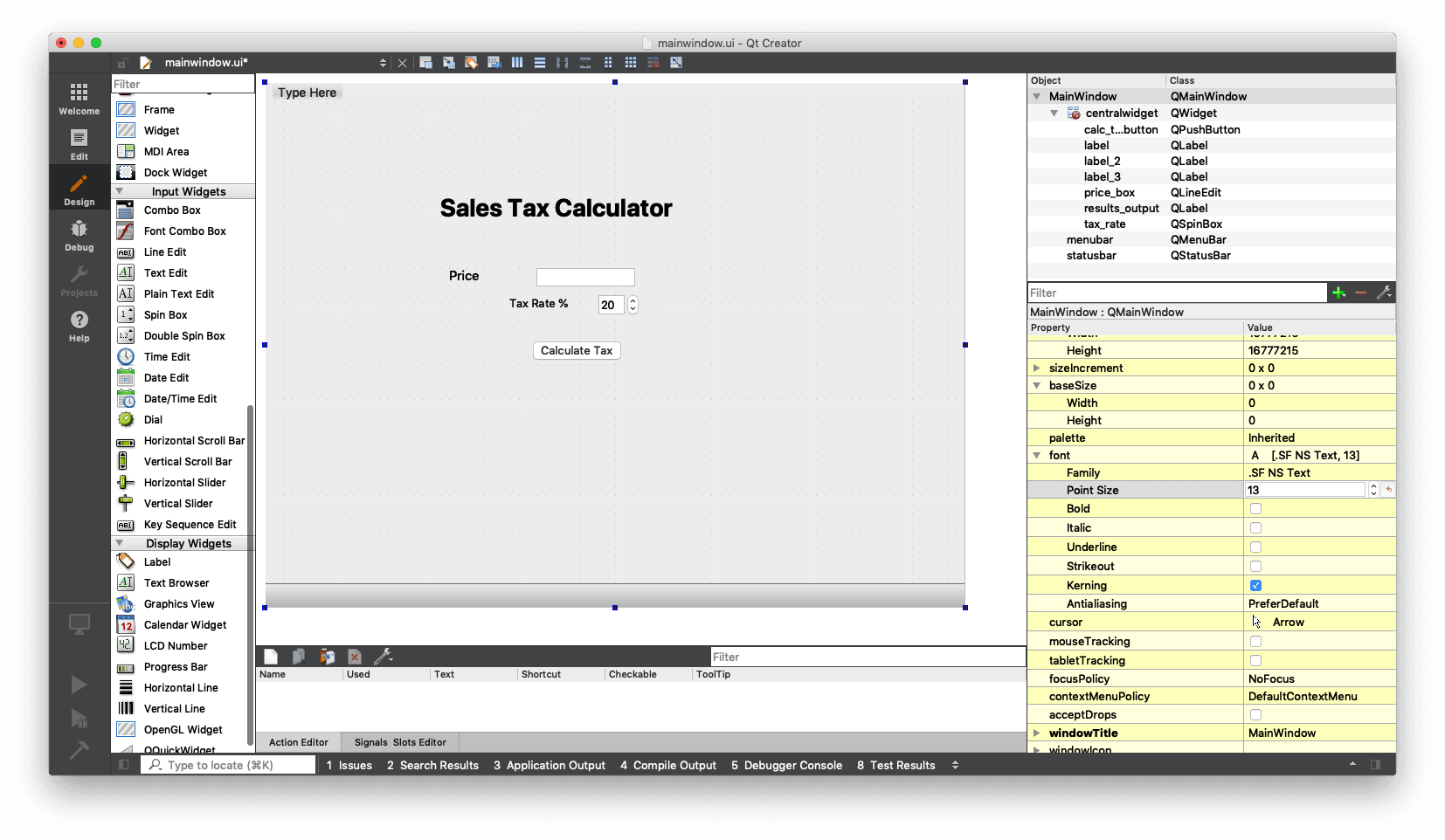Click Copy action icon in Action Editor

299,657
